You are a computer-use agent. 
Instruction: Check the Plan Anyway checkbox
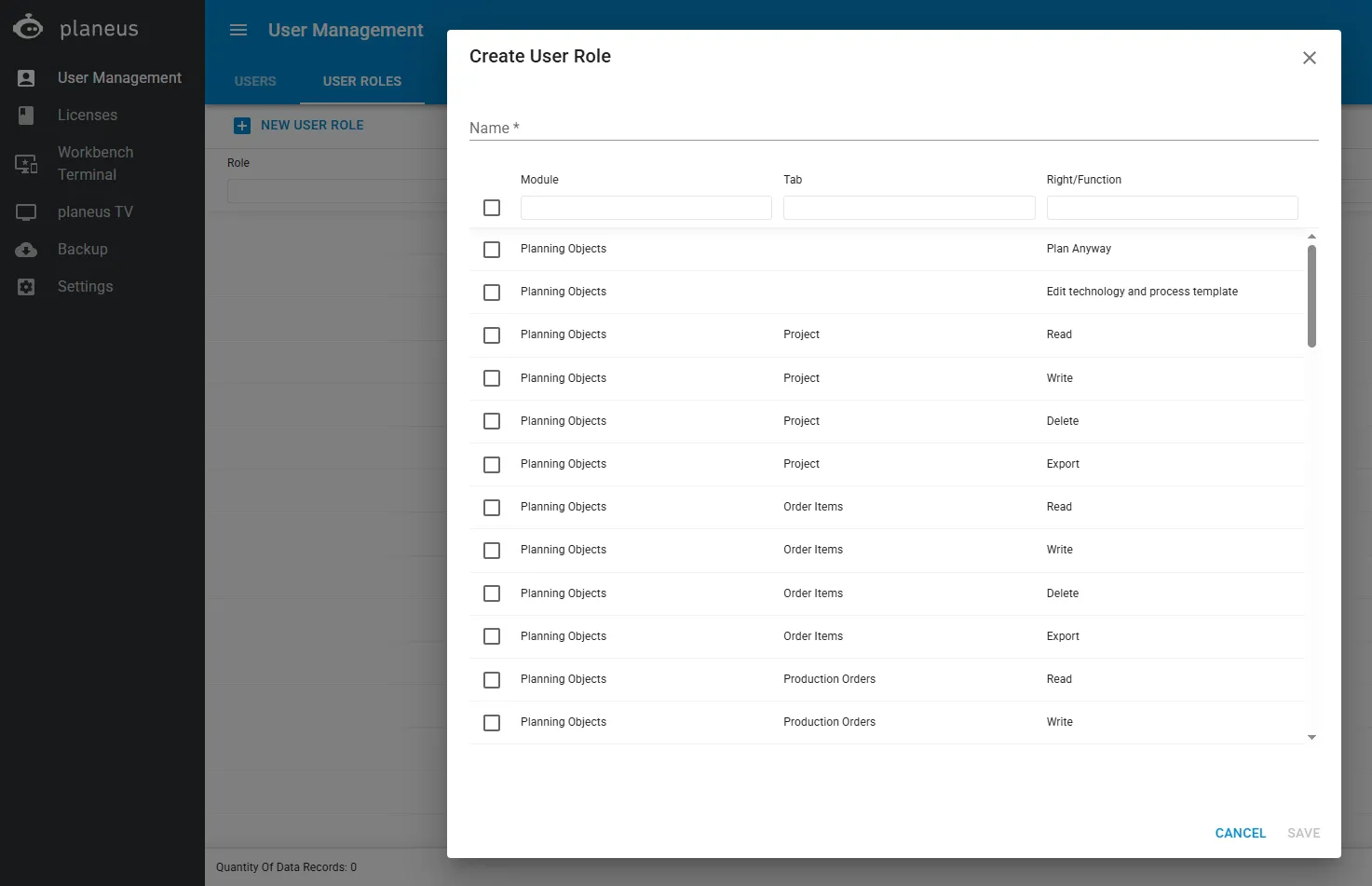click(x=492, y=250)
